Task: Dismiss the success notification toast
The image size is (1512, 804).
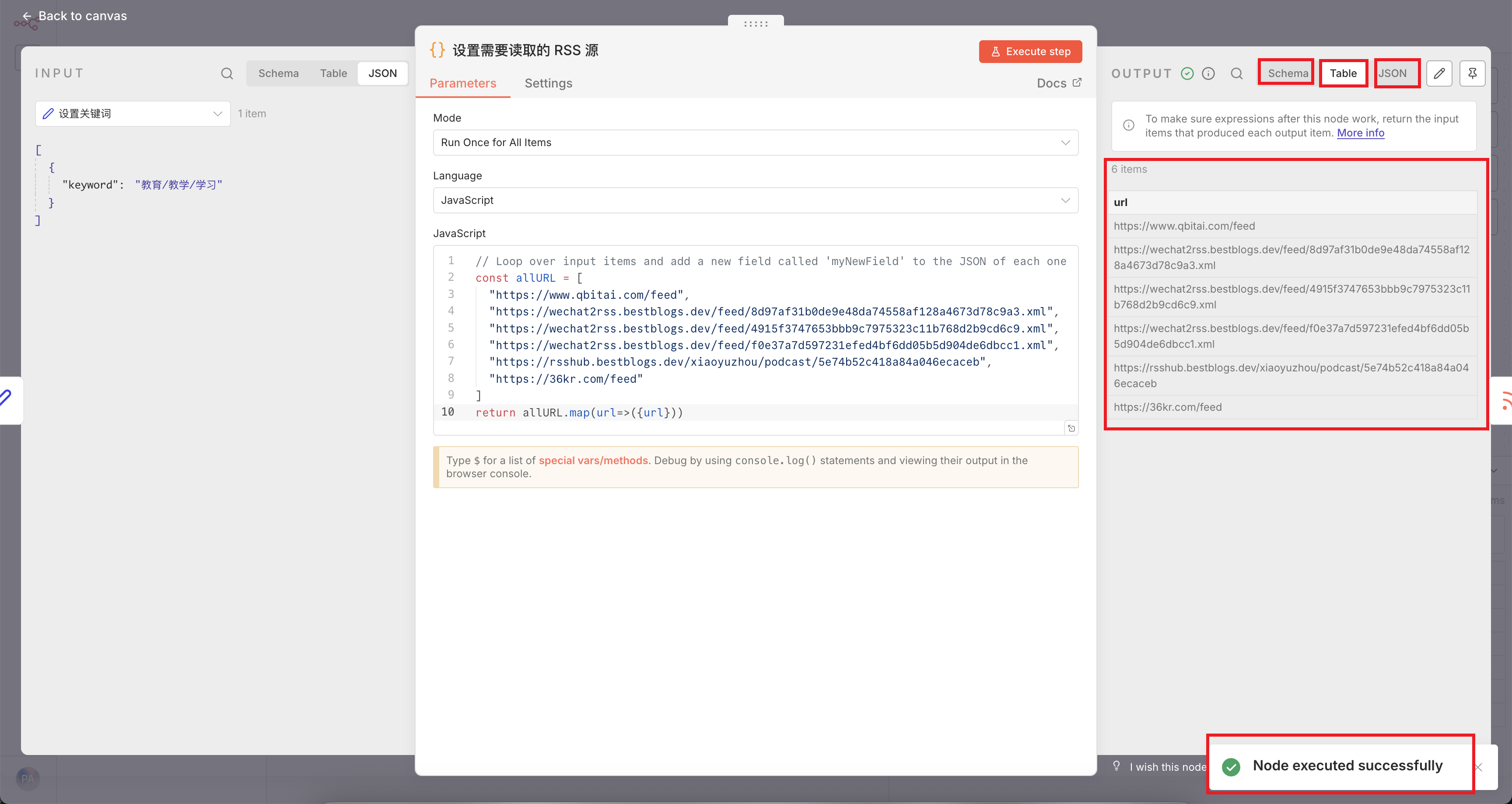Action: pyautogui.click(x=1479, y=767)
